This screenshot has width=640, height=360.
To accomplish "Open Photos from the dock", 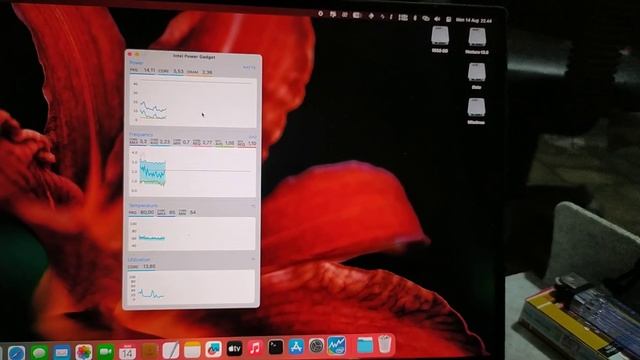I will [84, 351].
